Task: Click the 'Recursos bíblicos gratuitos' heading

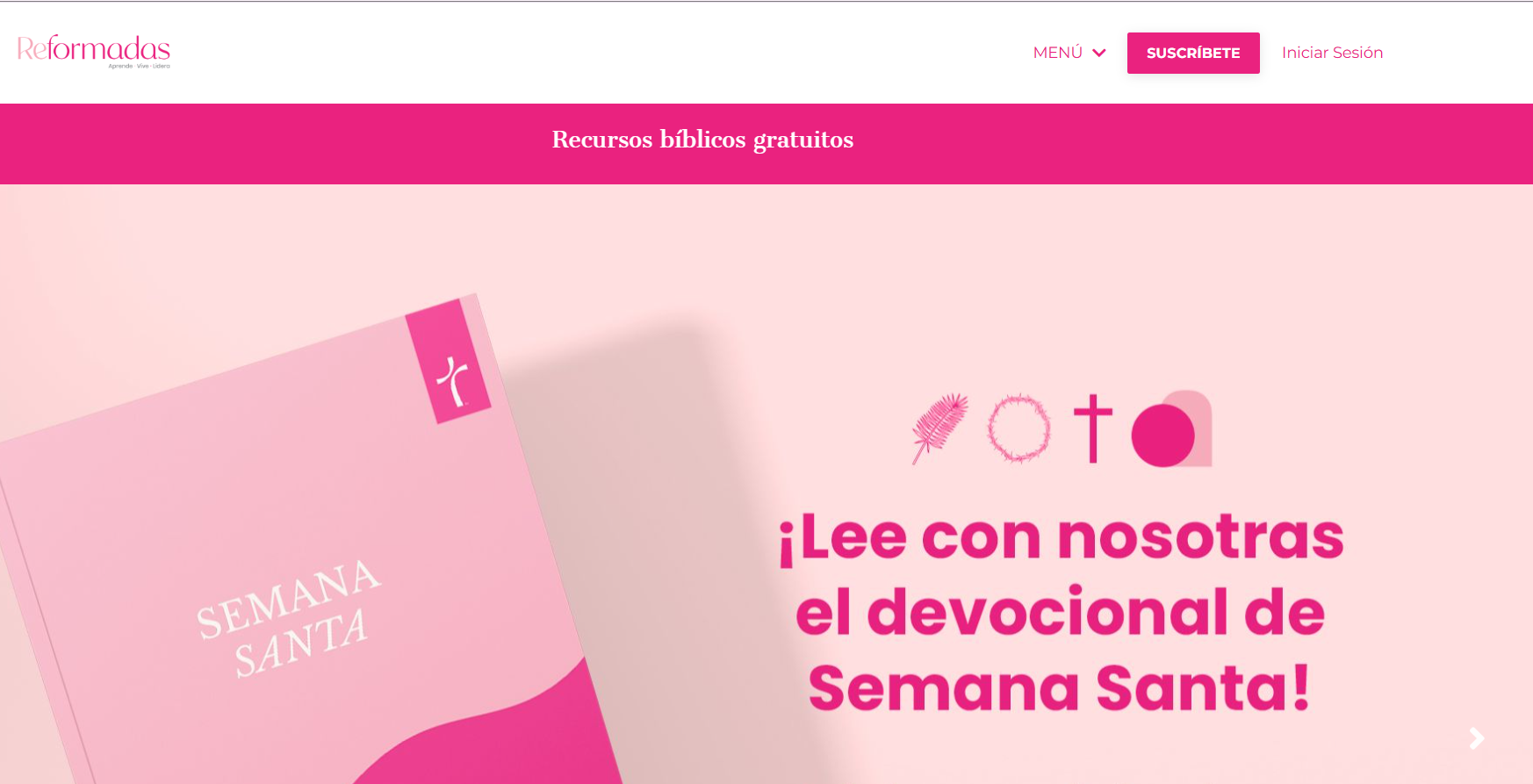Action: tap(702, 140)
